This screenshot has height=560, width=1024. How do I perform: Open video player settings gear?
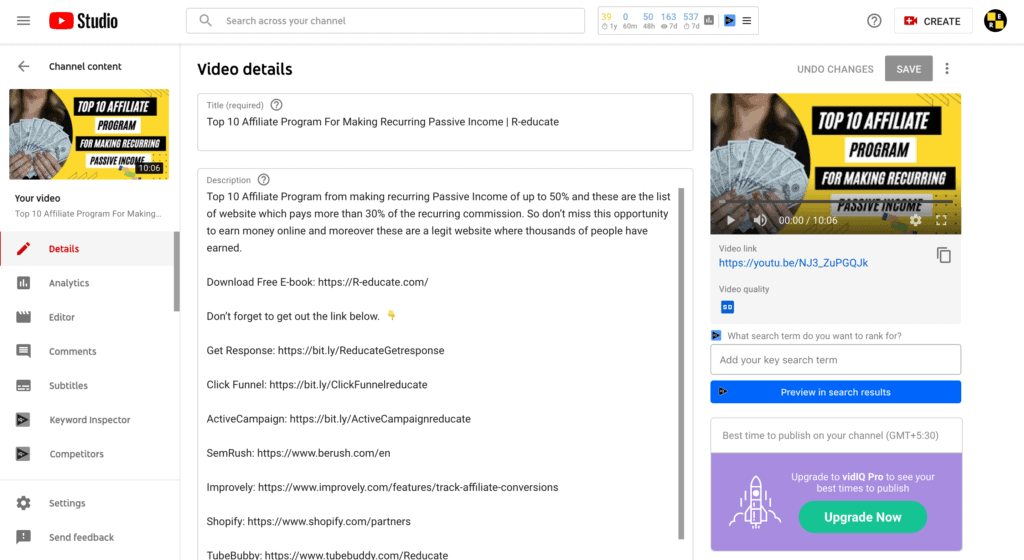tap(916, 221)
